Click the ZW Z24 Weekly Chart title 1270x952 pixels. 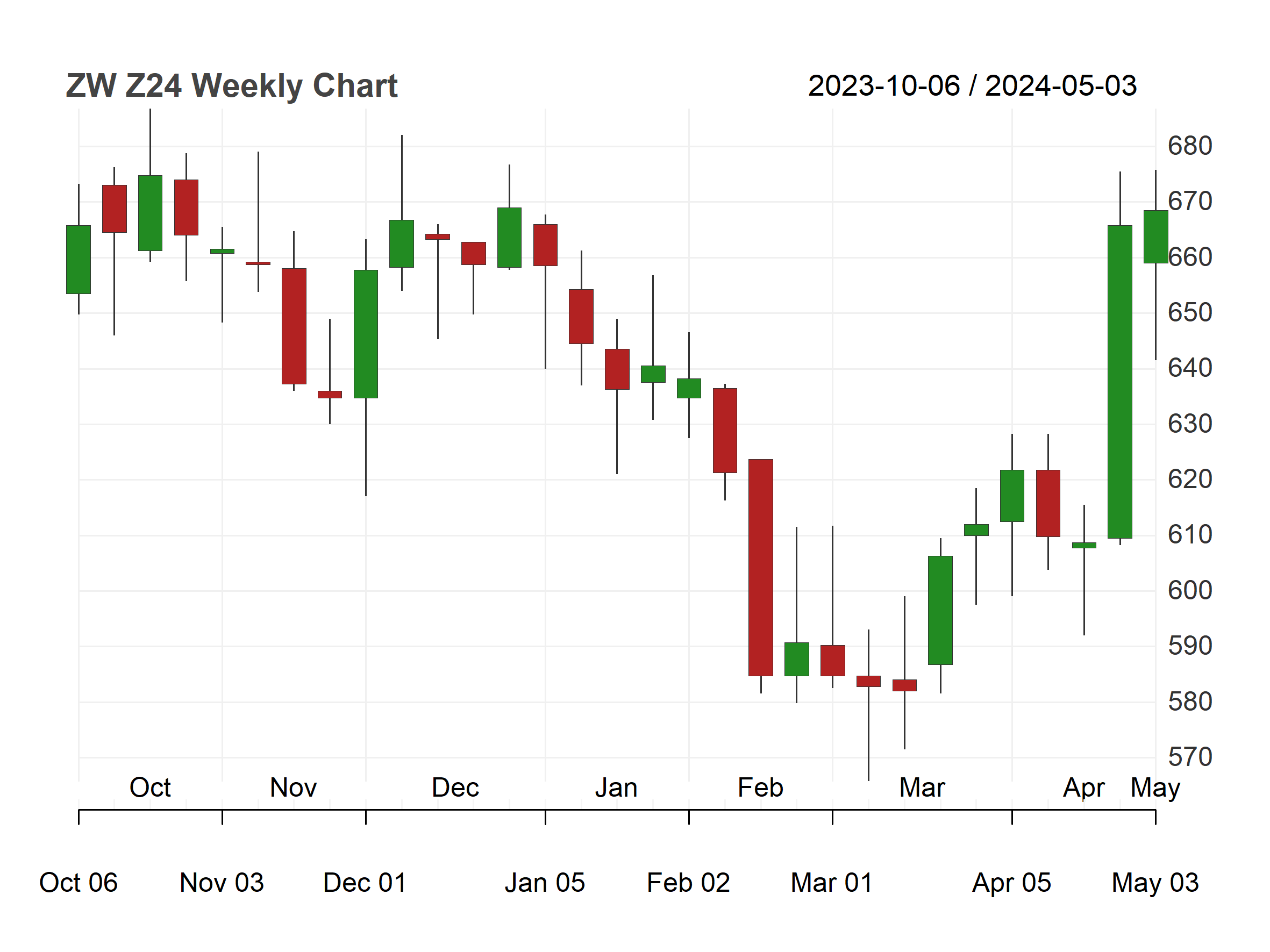click(231, 86)
